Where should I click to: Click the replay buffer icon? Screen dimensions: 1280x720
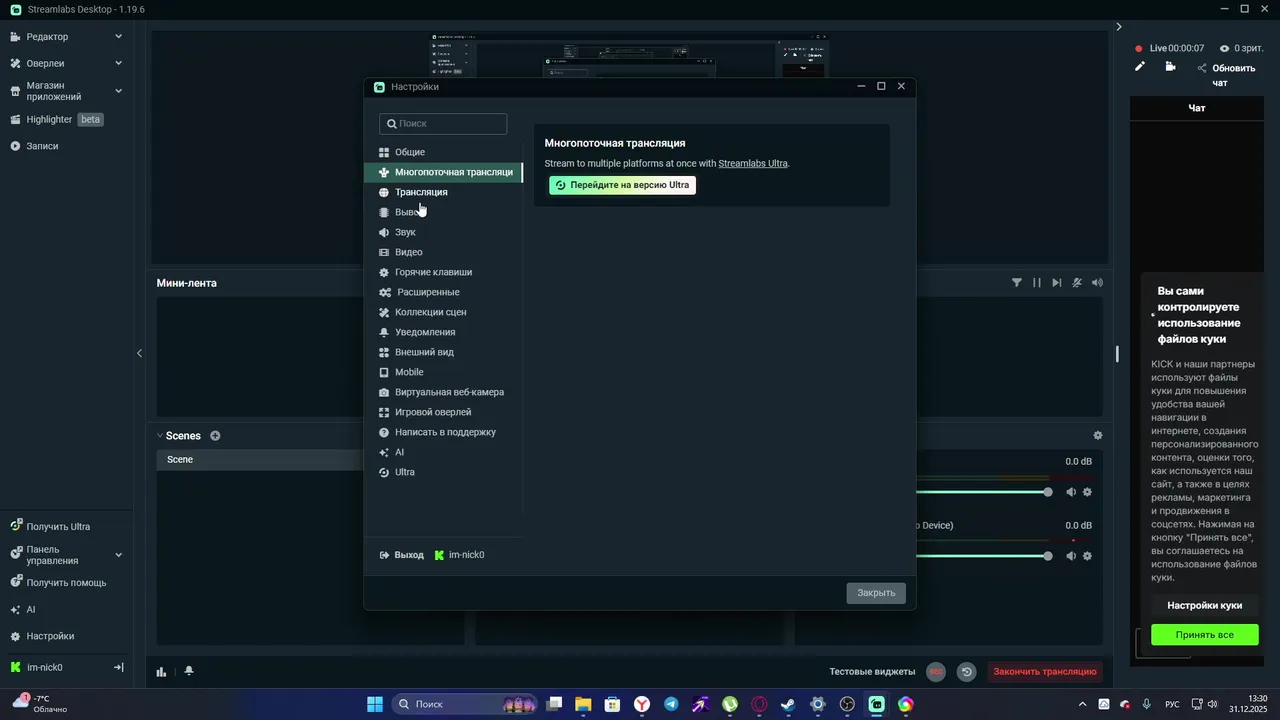966,672
